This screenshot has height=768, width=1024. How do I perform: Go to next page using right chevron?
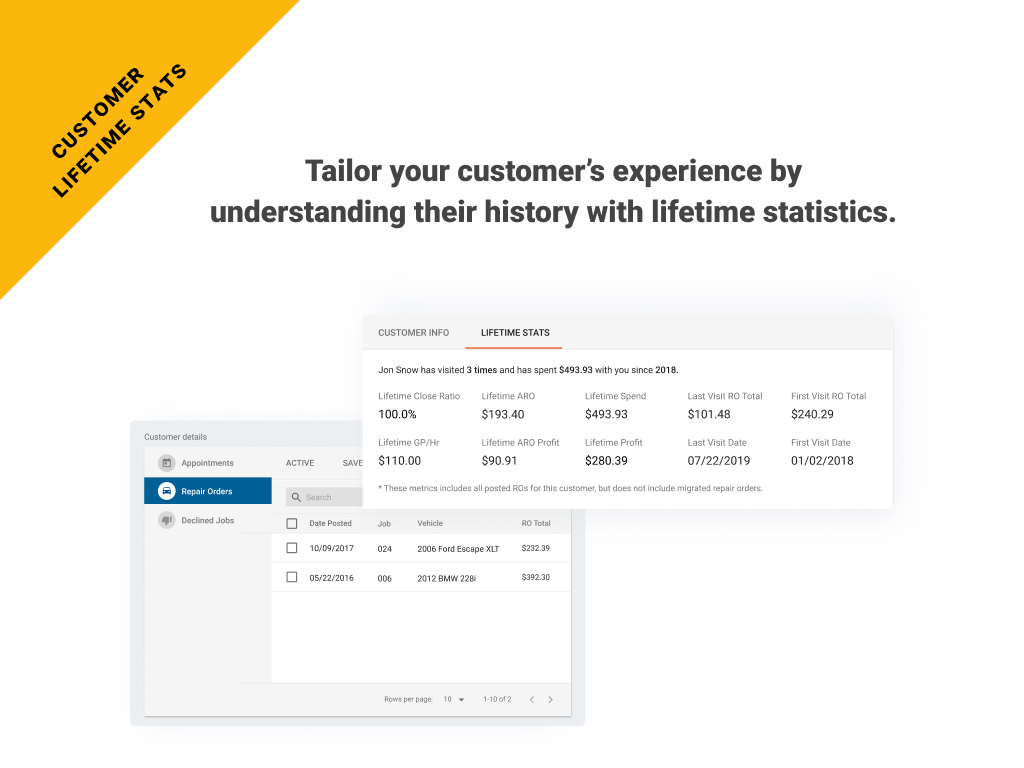[x=549, y=699]
